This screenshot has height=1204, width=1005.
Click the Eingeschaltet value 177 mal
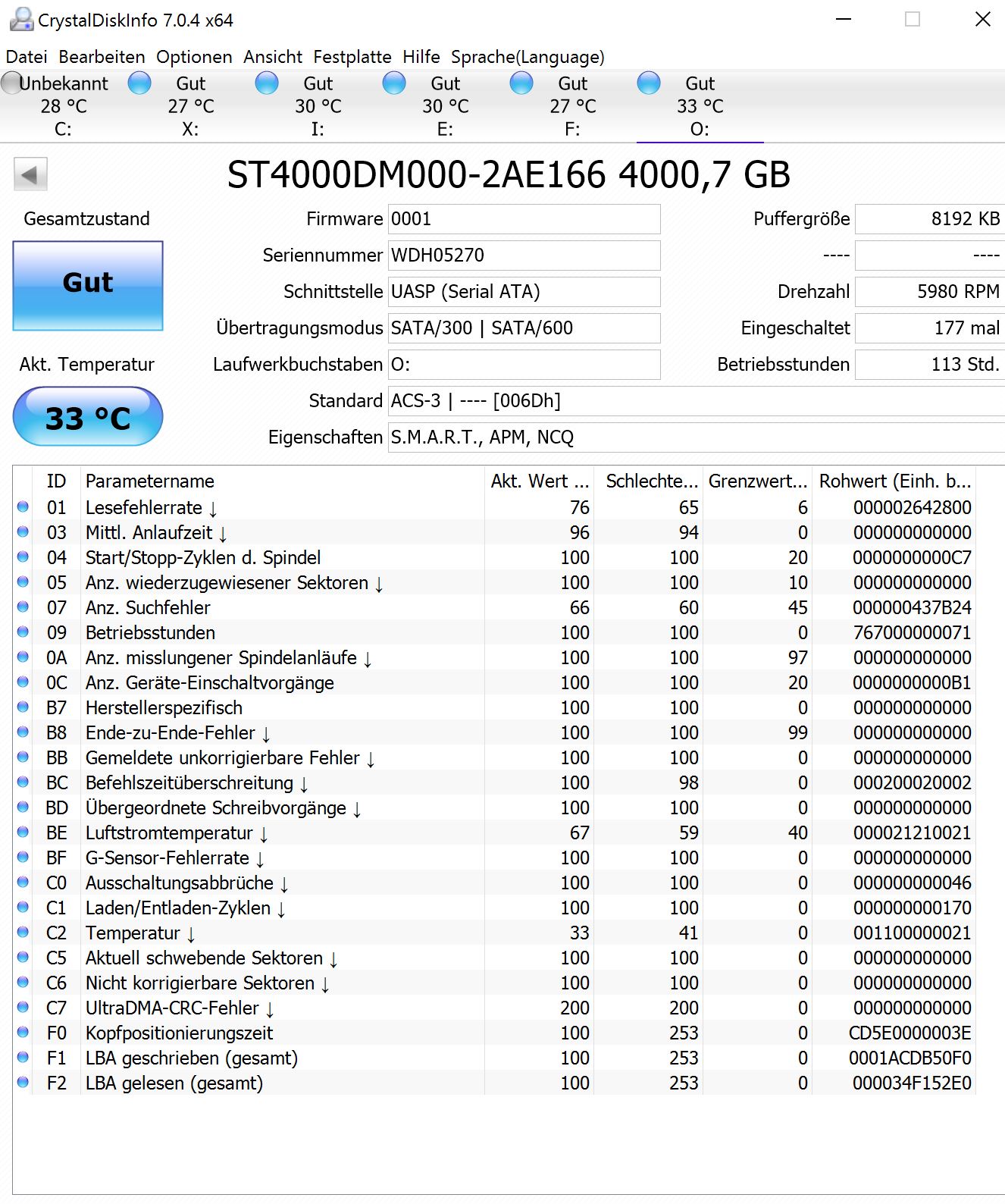tap(929, 328)
